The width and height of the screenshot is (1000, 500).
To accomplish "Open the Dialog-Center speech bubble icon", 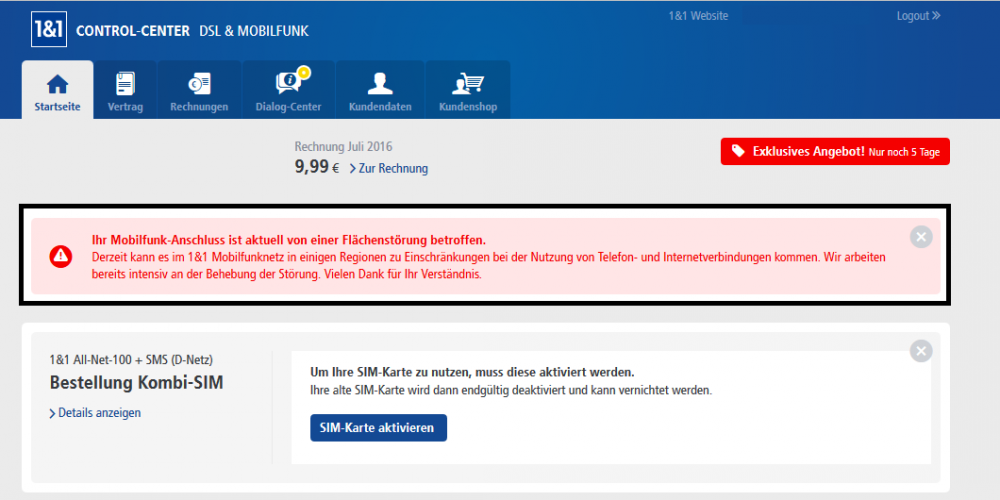I will [287, 83].
